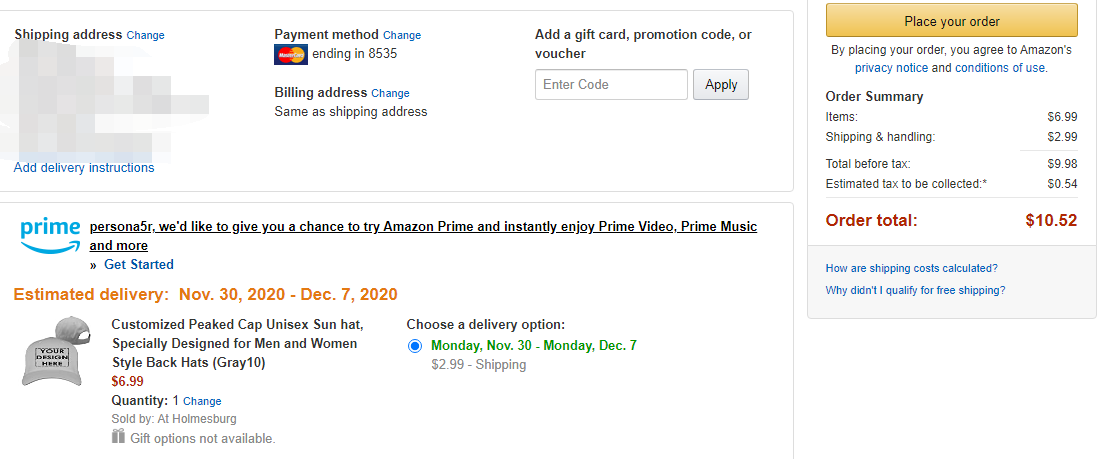Focus the Enter Code input field
1099x459 pixels.
[611, 85]
